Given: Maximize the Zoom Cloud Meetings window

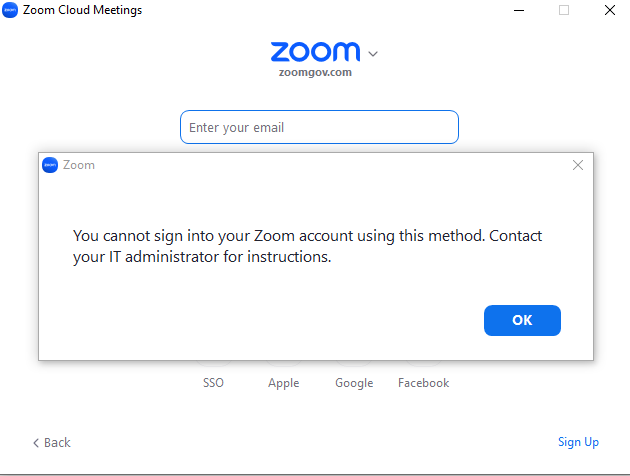Looking at the screenshot, I should point(564,10).
